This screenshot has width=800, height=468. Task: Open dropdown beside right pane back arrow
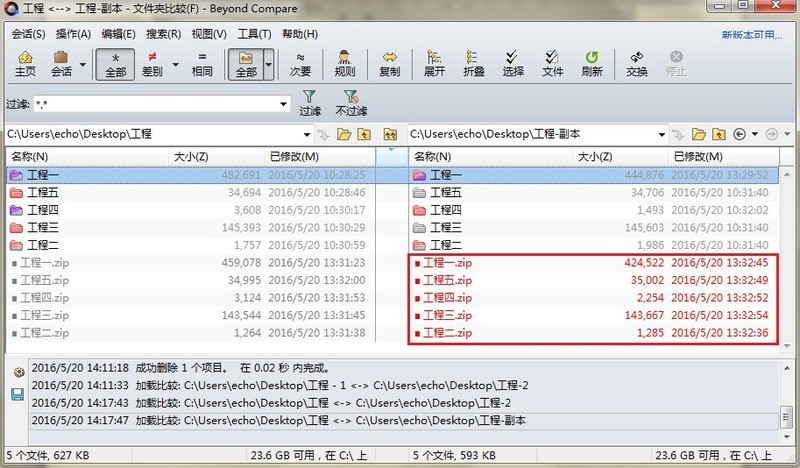[755, 134]
